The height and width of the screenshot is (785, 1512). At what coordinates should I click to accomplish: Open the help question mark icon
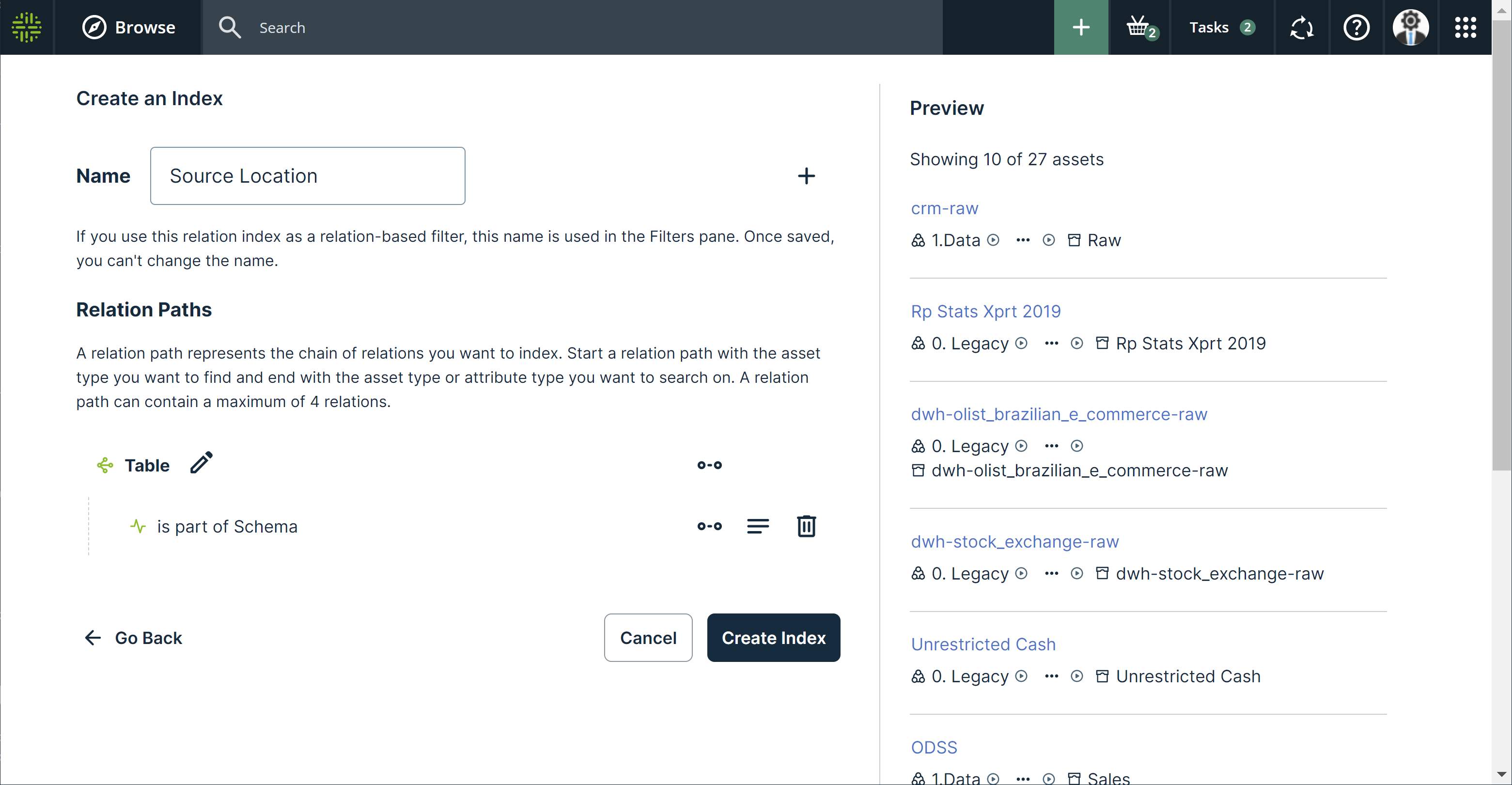coord(1356,27)
